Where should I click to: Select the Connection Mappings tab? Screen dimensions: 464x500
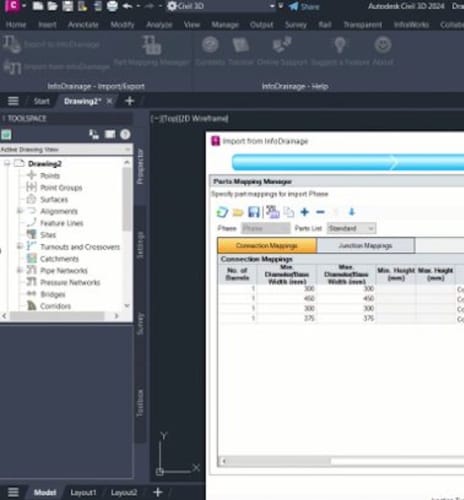pyautogui.click(x=267, y=246)
